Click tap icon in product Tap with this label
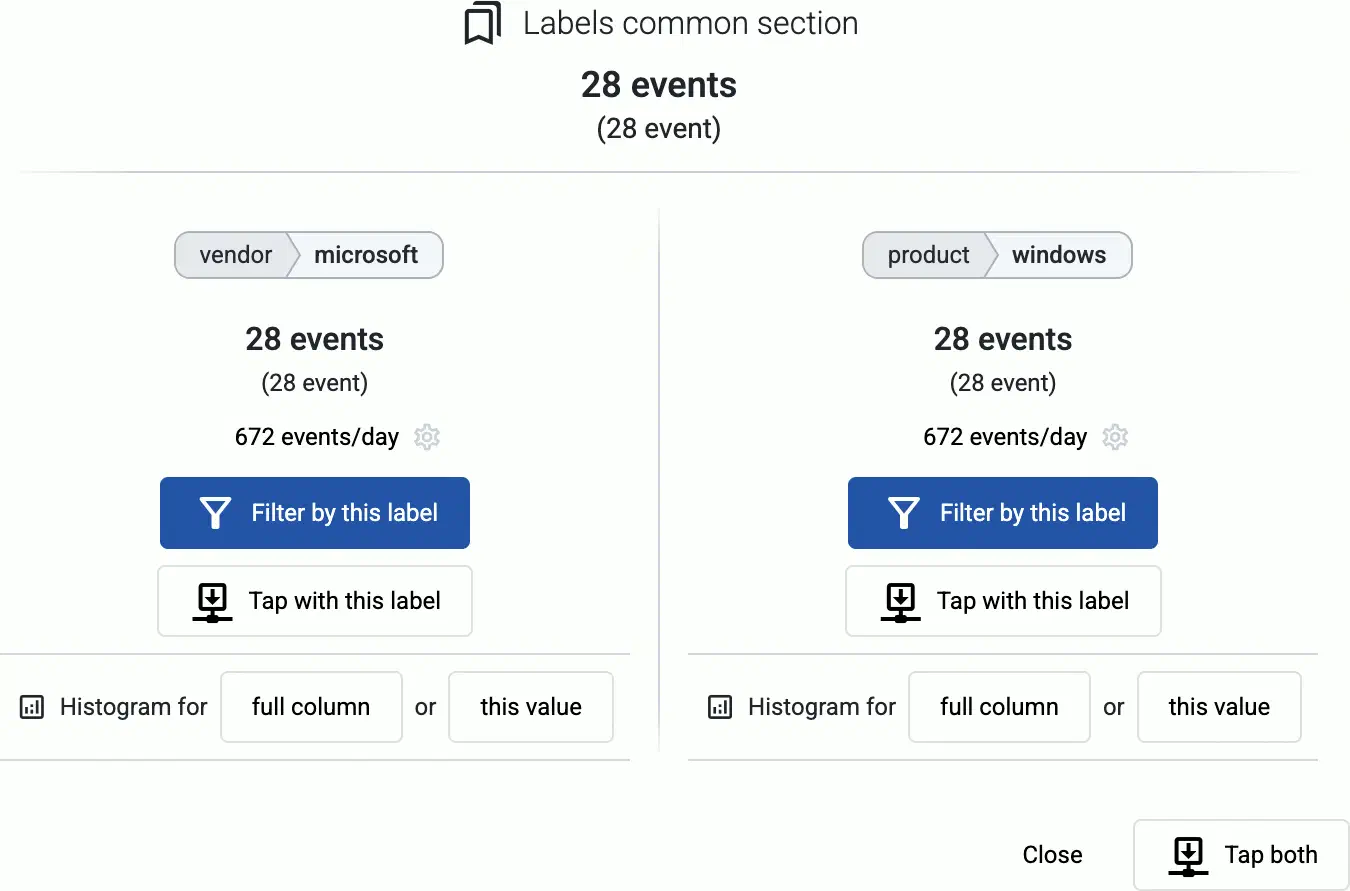The height and width of the screenshot is (891, 1350). coord(900,601)
